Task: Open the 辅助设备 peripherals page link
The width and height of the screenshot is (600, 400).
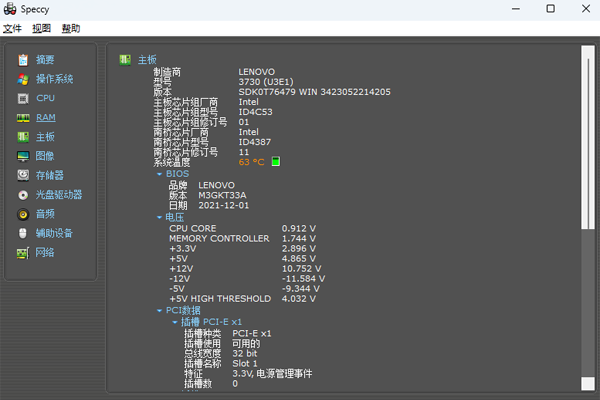Action: coord(54,233)
